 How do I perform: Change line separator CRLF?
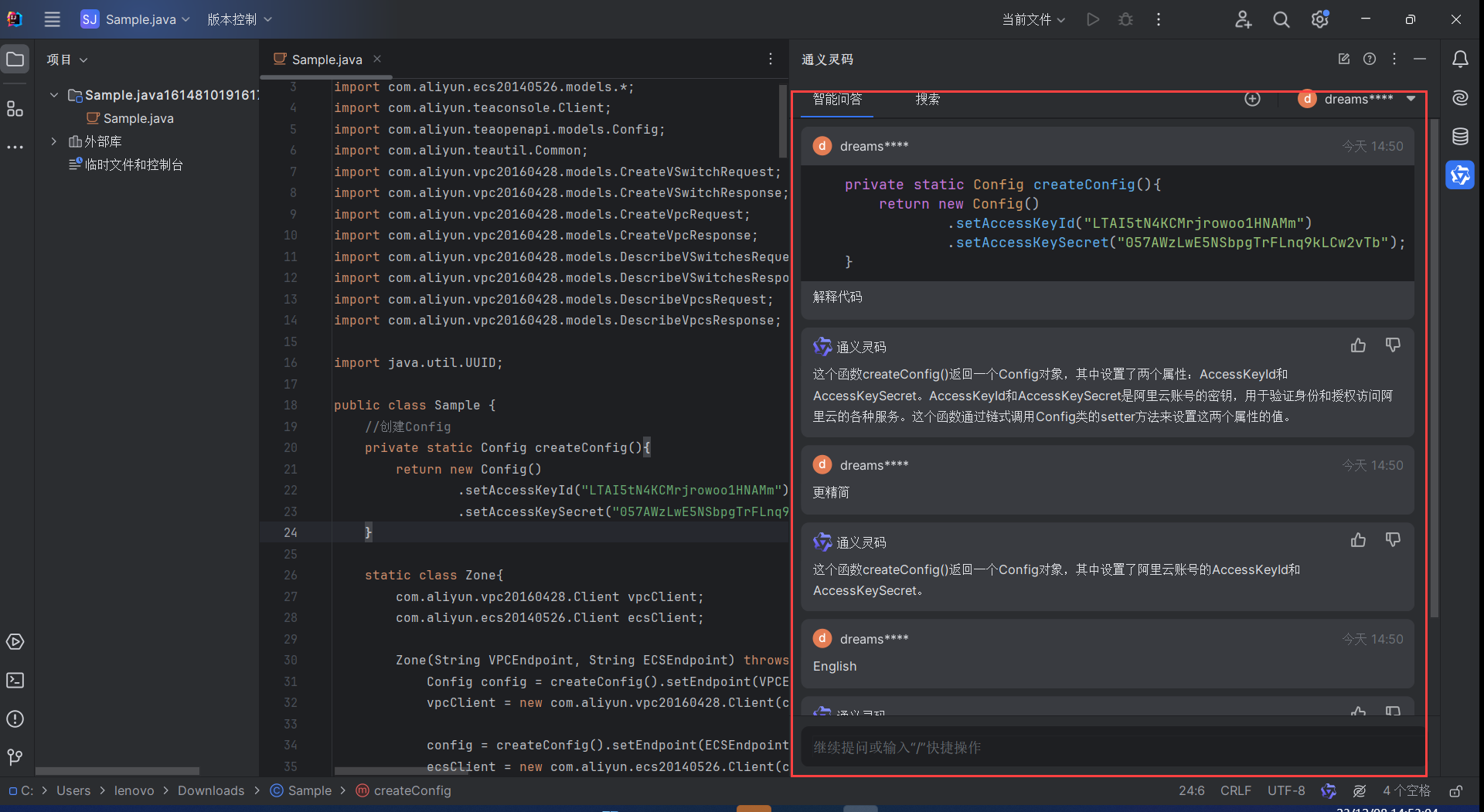point(1236,791)
